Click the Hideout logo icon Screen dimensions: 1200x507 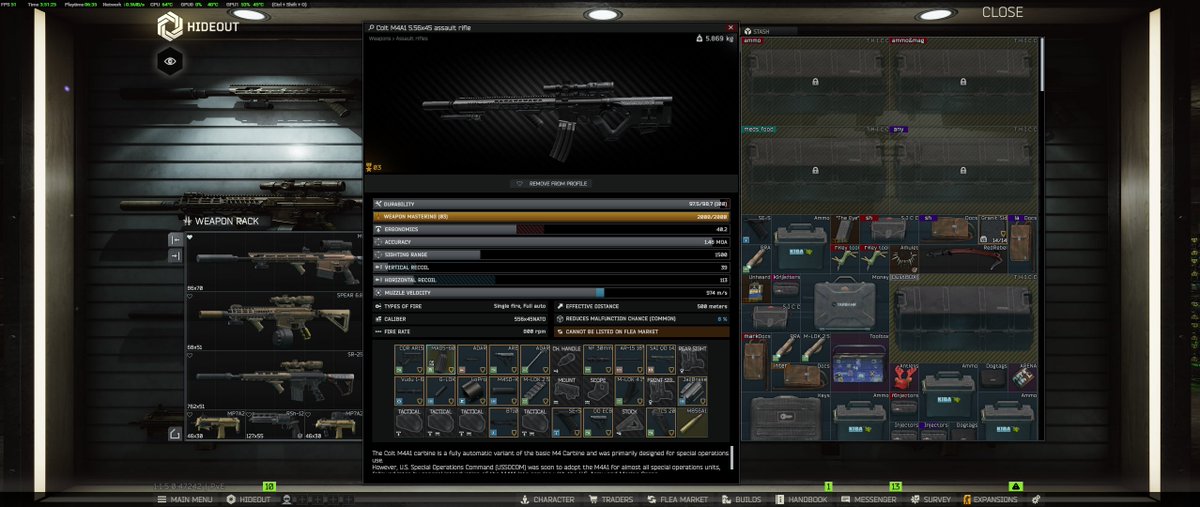[171, 25]
